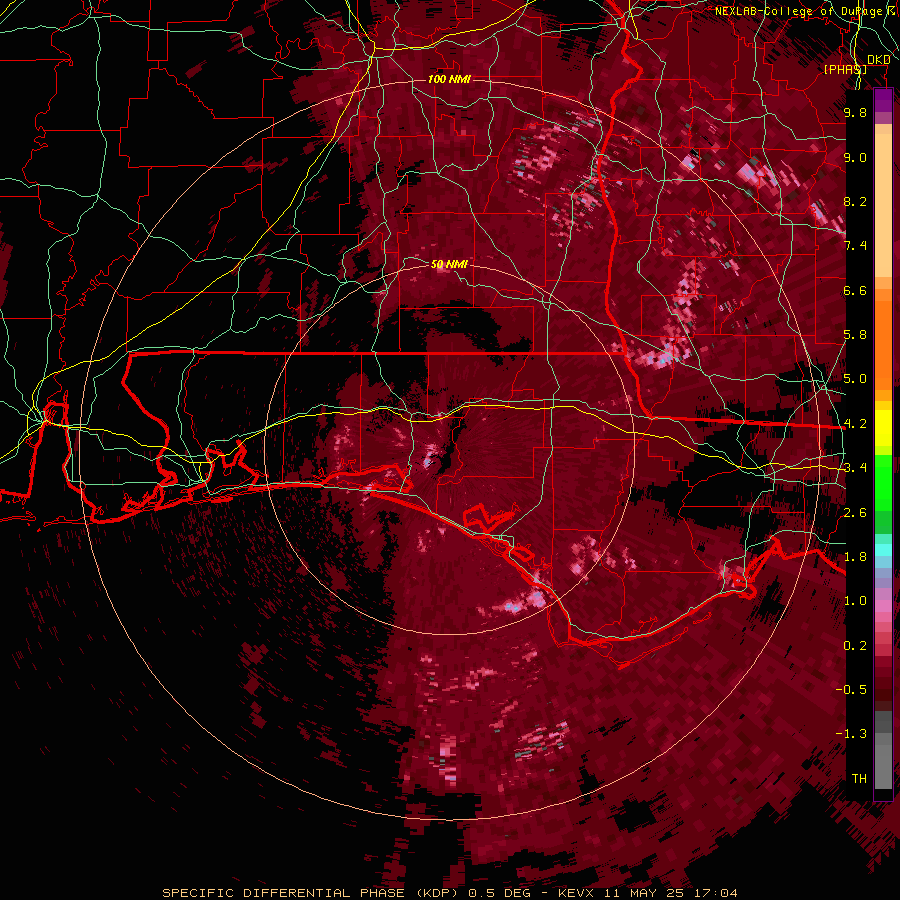This screenshot has height=900, width=900.
Task: Select the -1.3 value on the color scale
Action: coord(851,734)
